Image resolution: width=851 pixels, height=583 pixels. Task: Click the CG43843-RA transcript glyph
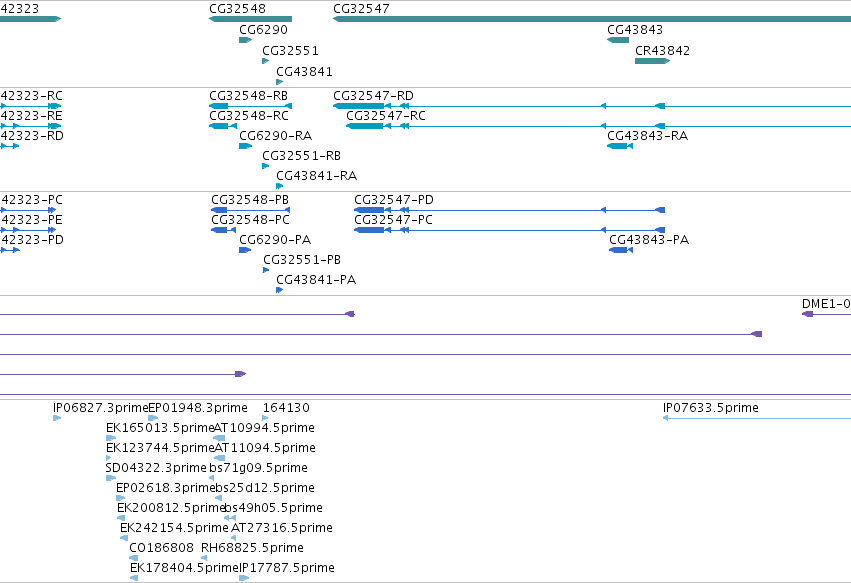click(x=620, y=146)
